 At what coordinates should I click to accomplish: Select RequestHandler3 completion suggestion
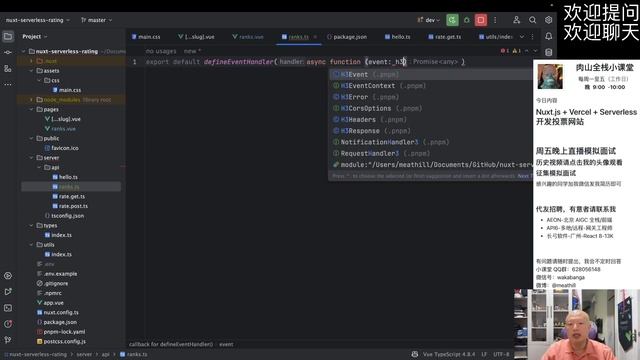pos(431,153)
